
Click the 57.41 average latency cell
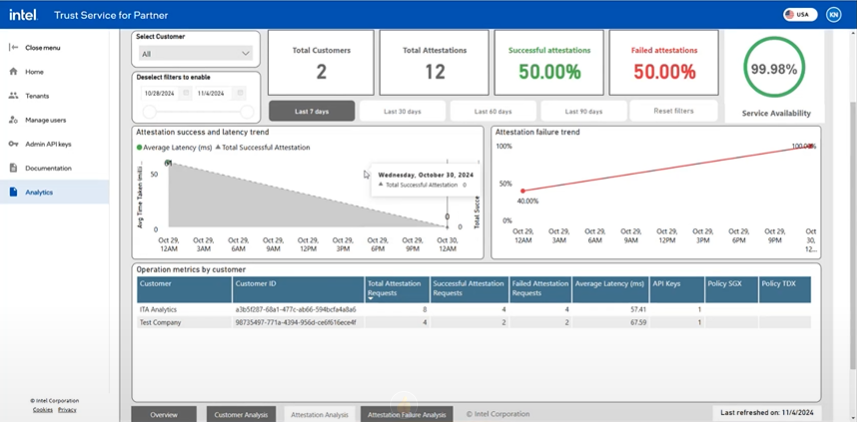tap(611, 309)
